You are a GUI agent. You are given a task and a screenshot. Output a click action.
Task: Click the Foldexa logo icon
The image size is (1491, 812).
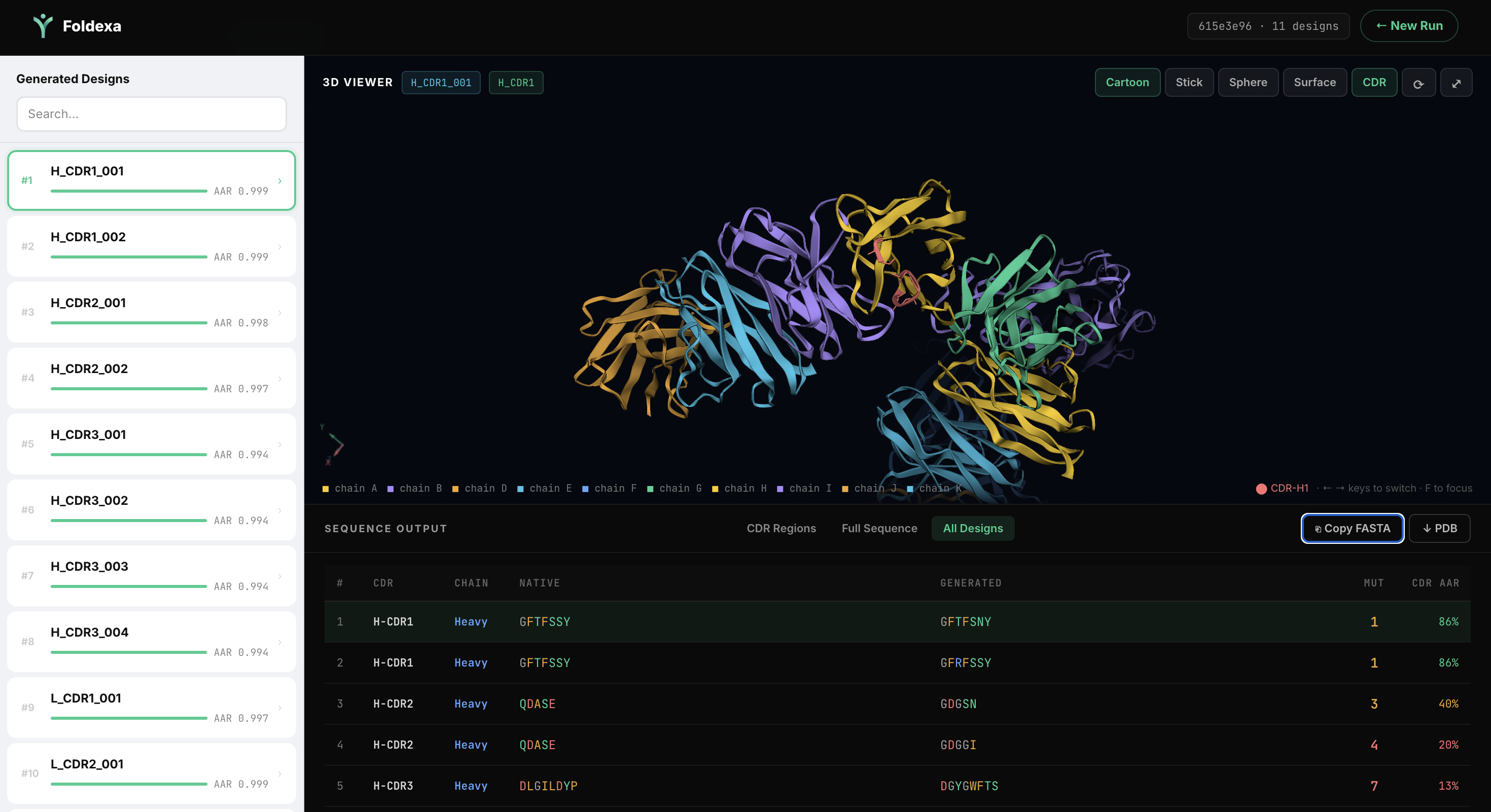(42, 25)
